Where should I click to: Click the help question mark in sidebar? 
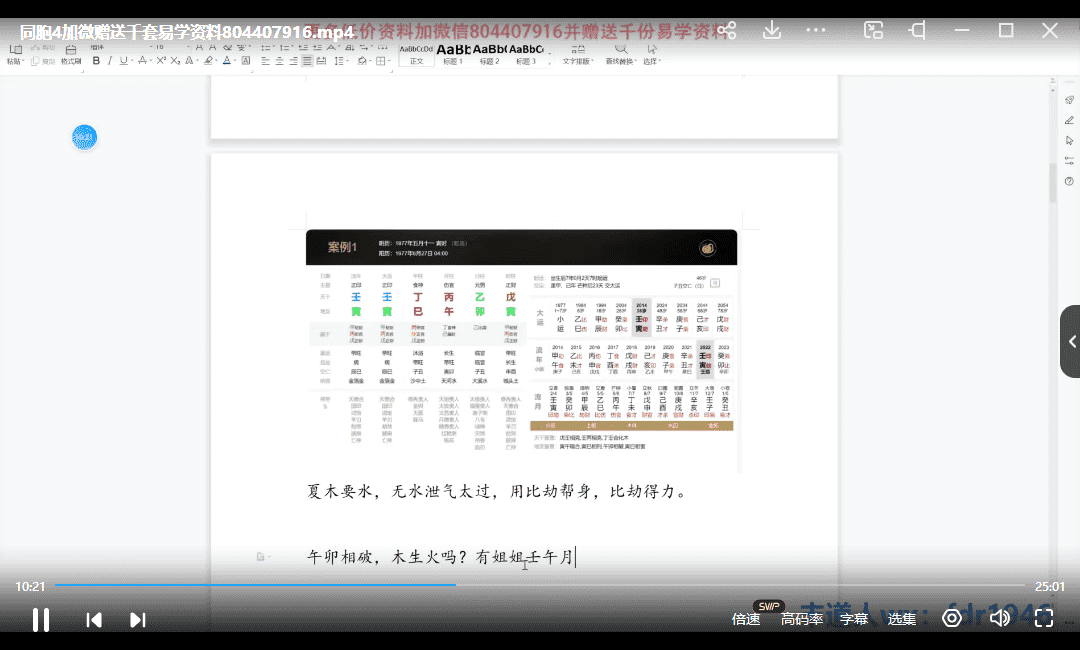pos(1069,181)
